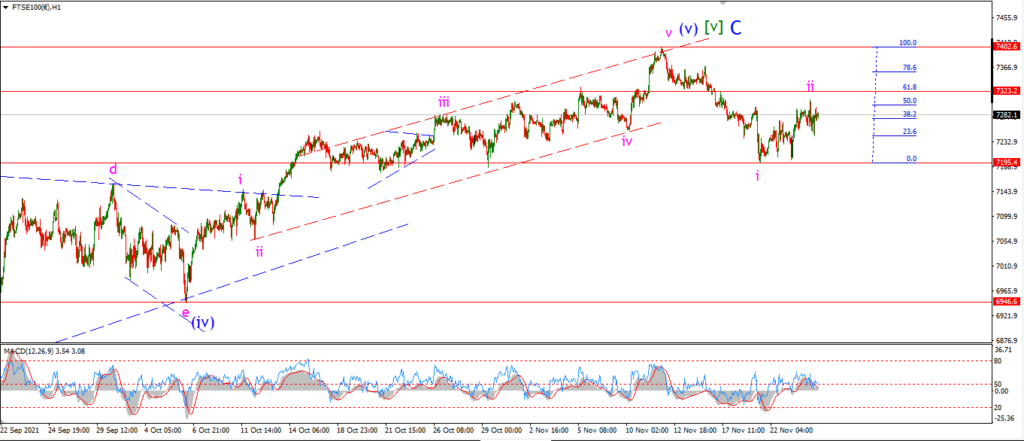Click the Fibonacci 0.0 level label
This screenshot has width=1024, height=441.
click(911, 159)
